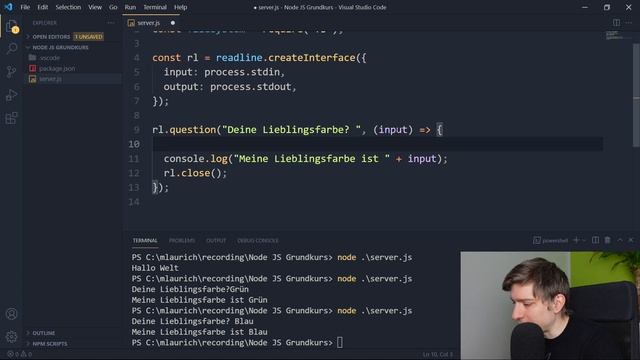Click the Ln Col cursor position status
This screenshot has height=360, width=640.
pos(438,354)
